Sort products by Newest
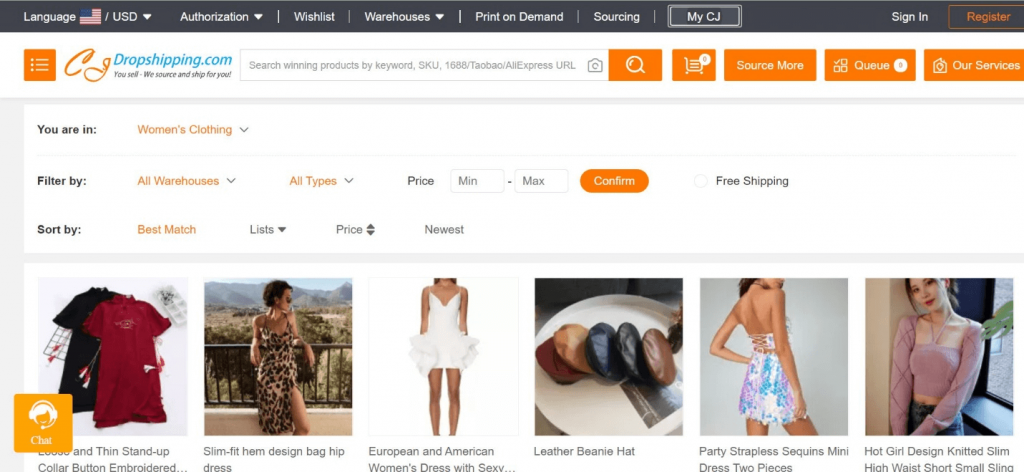The width and height of the screenshot is (1024, 472). pyautogui.click(x=444, y=230)
